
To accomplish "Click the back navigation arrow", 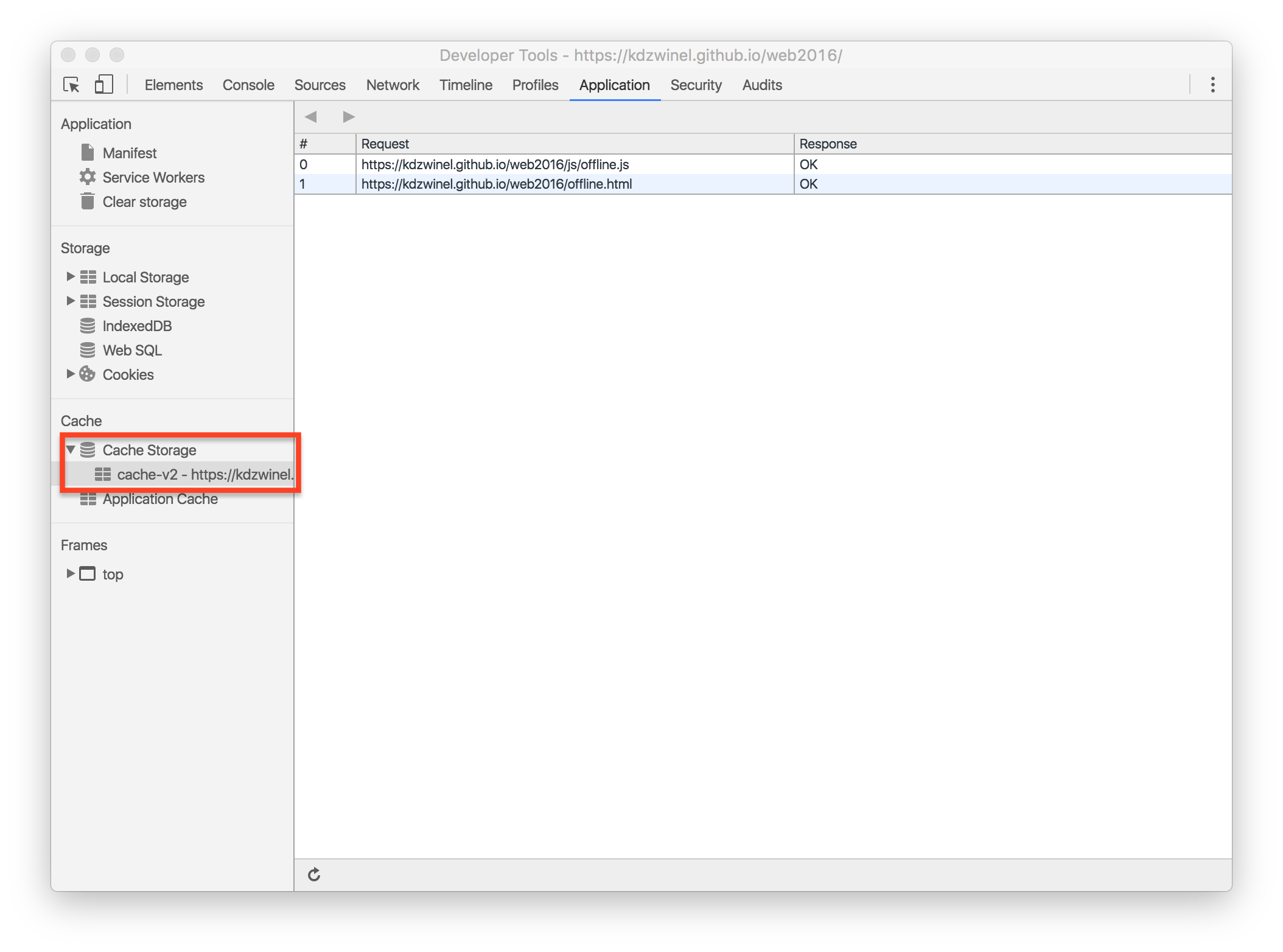I will [x=312, y=116].
